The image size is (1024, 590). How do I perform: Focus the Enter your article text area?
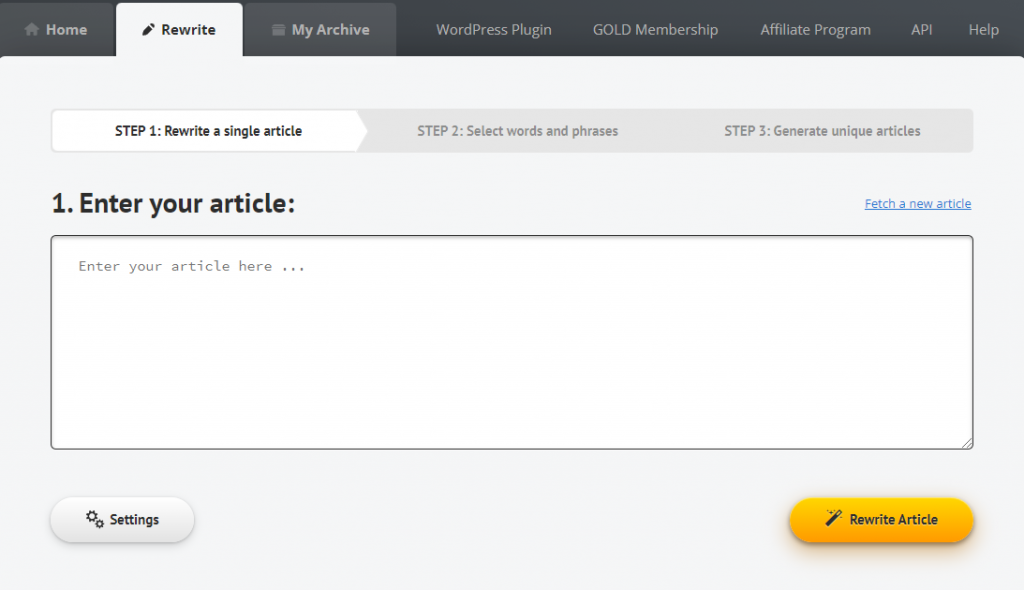511,342
